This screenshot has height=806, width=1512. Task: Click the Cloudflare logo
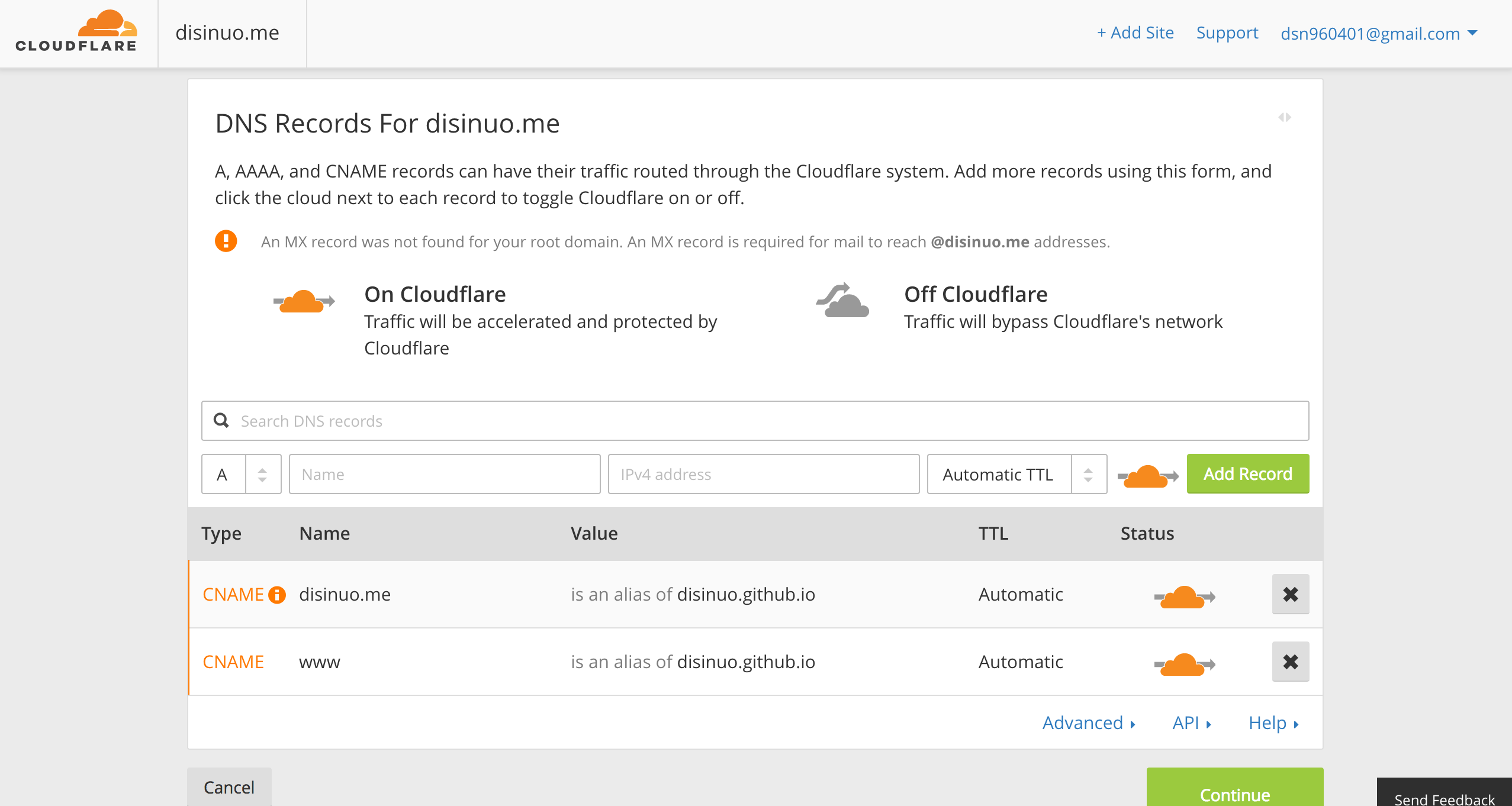(76, 31)
